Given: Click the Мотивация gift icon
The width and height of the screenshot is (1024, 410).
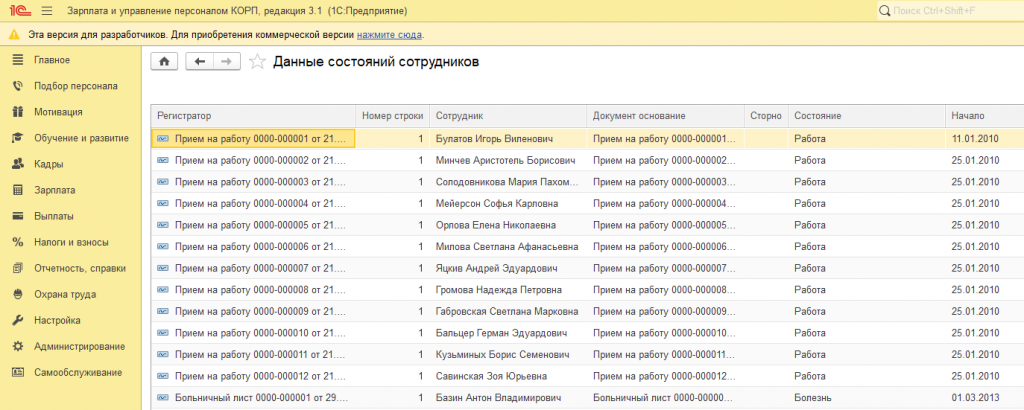Looking at the screenshot, I should [18, 112].
